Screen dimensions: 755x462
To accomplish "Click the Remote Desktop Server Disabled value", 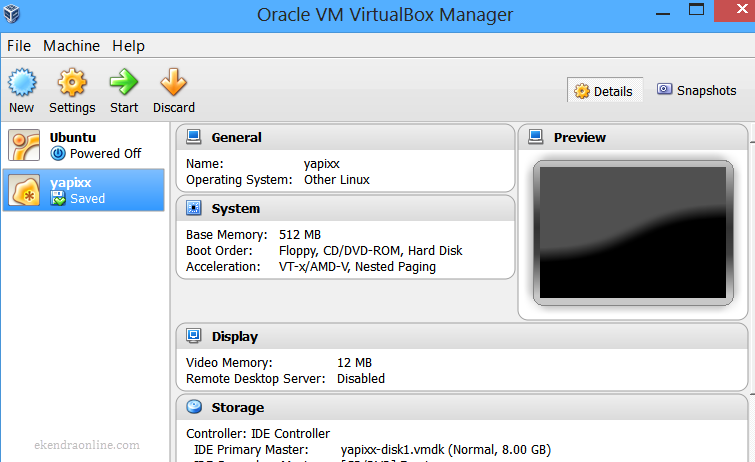I will [x=361, y=379].
